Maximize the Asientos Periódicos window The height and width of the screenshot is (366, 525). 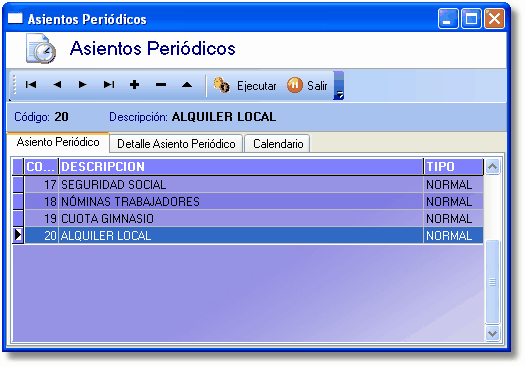(471, 18)
